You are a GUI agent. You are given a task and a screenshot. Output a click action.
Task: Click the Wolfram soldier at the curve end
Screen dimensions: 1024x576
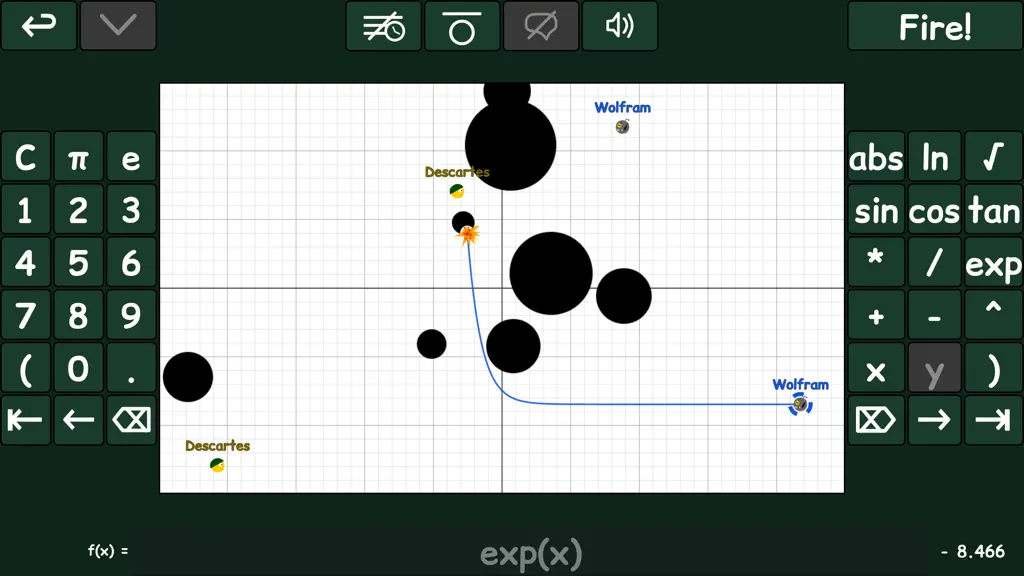click(x=800, y=405)
